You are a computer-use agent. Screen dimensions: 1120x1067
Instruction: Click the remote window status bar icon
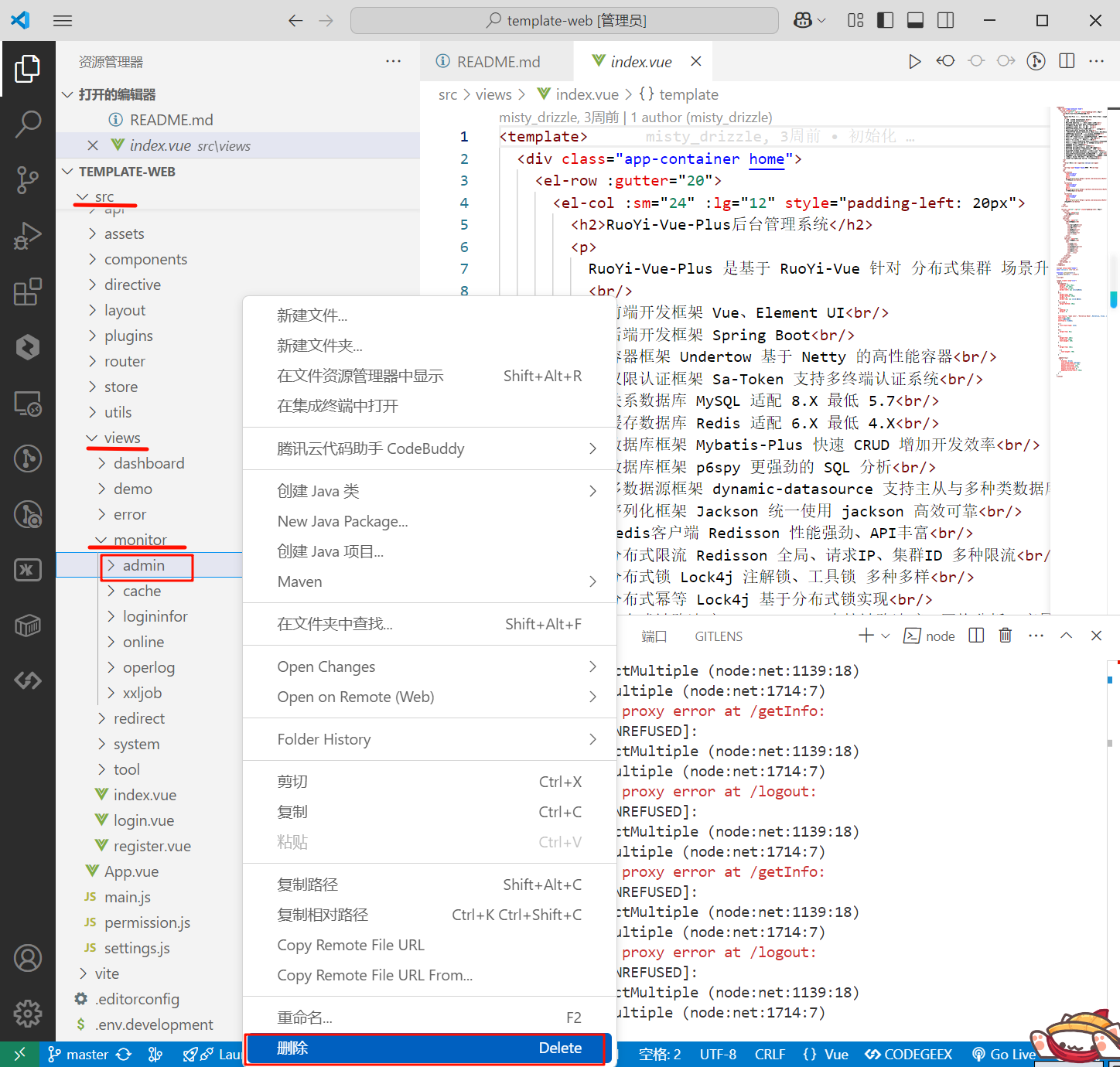click(x=20, y=1054)
